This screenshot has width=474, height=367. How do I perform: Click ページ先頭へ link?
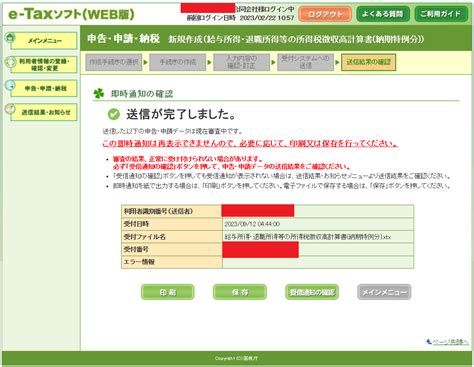pos(450,342)
